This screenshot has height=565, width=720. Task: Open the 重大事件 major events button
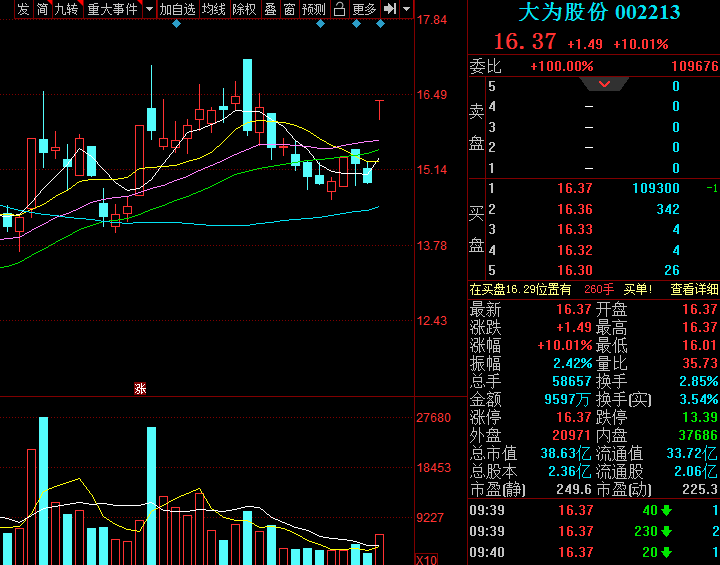click(112, 9)
